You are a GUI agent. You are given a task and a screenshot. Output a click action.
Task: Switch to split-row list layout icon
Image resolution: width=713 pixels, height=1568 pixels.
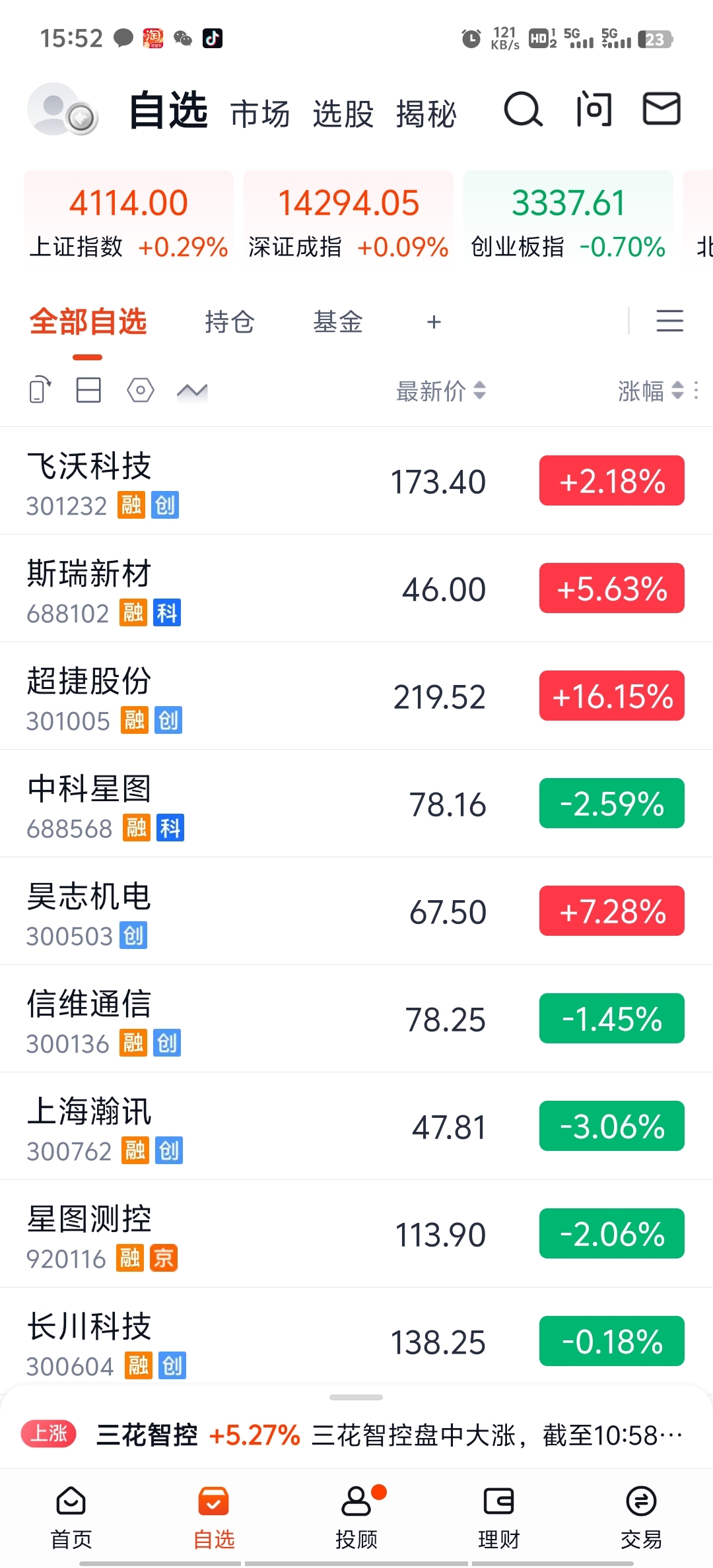(88, 390)
